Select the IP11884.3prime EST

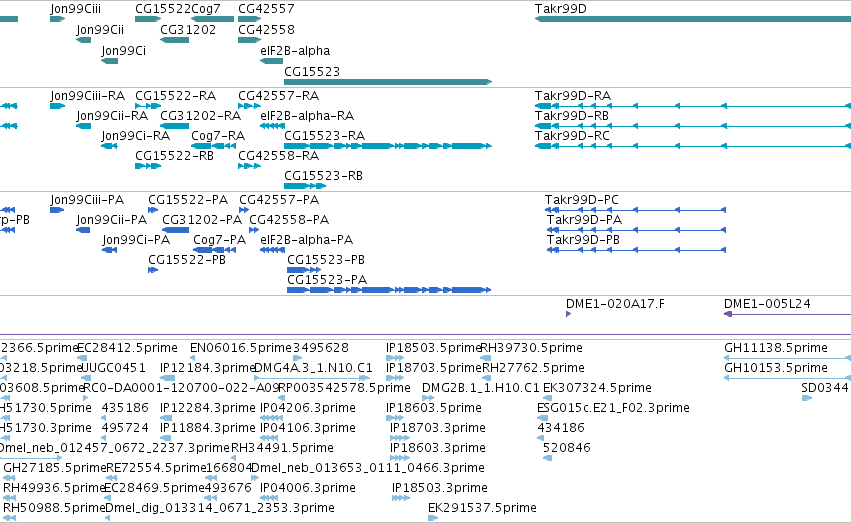click(x=166, y=438)
